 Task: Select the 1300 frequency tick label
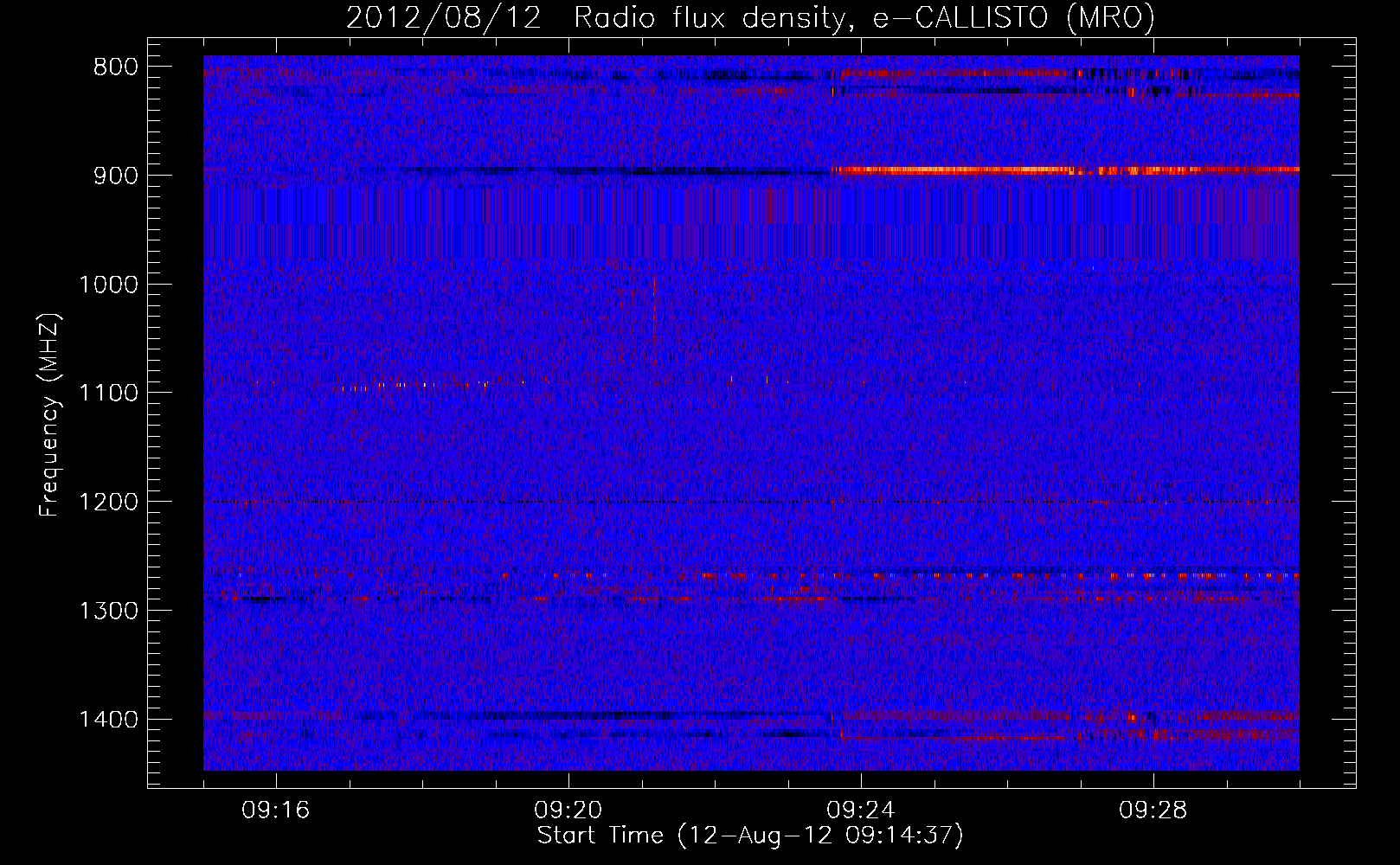point(108,611)
